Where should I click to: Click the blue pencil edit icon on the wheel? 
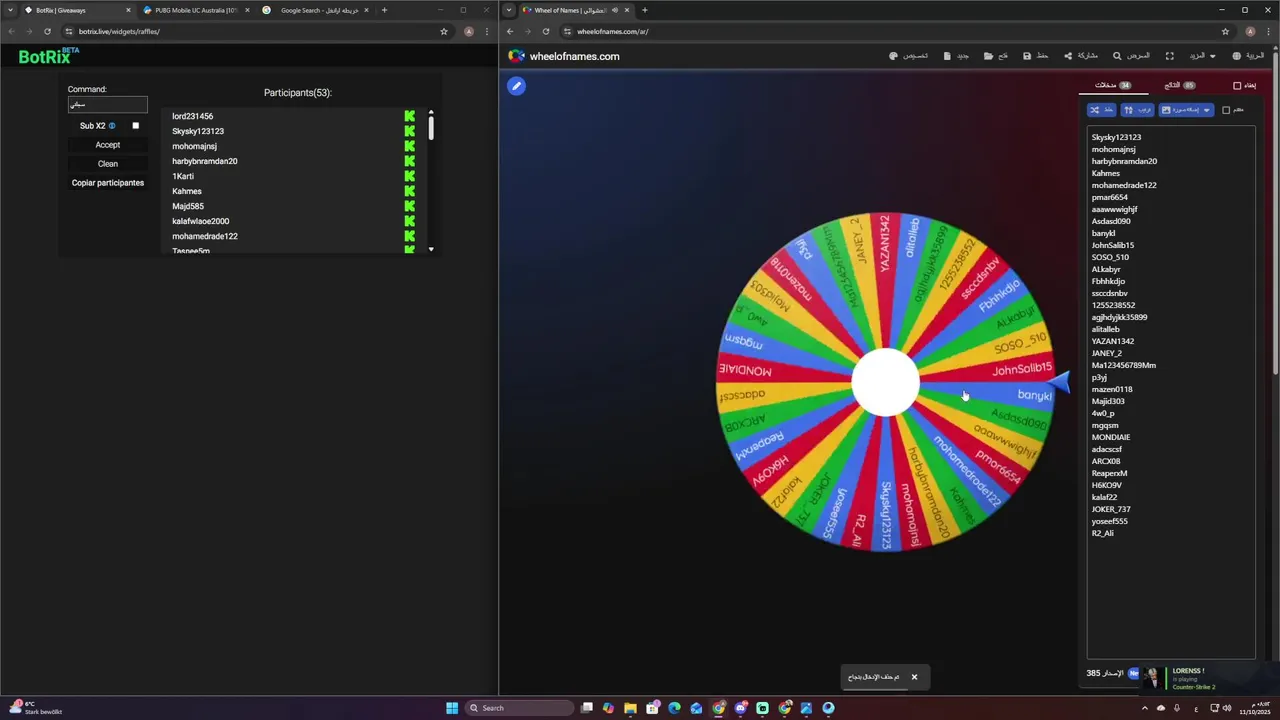click(516, 86)
